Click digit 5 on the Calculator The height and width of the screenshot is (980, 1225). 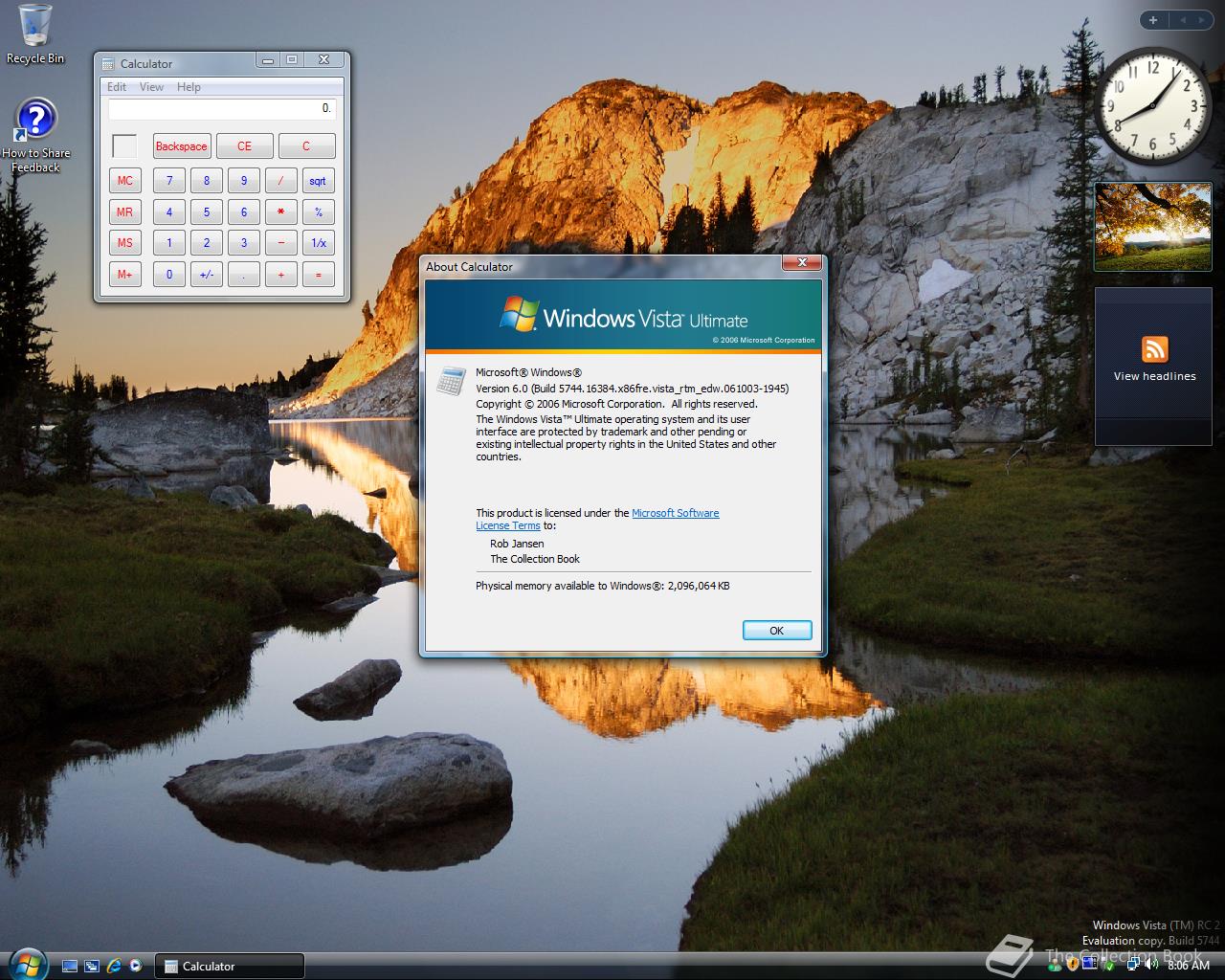(207, 212)
